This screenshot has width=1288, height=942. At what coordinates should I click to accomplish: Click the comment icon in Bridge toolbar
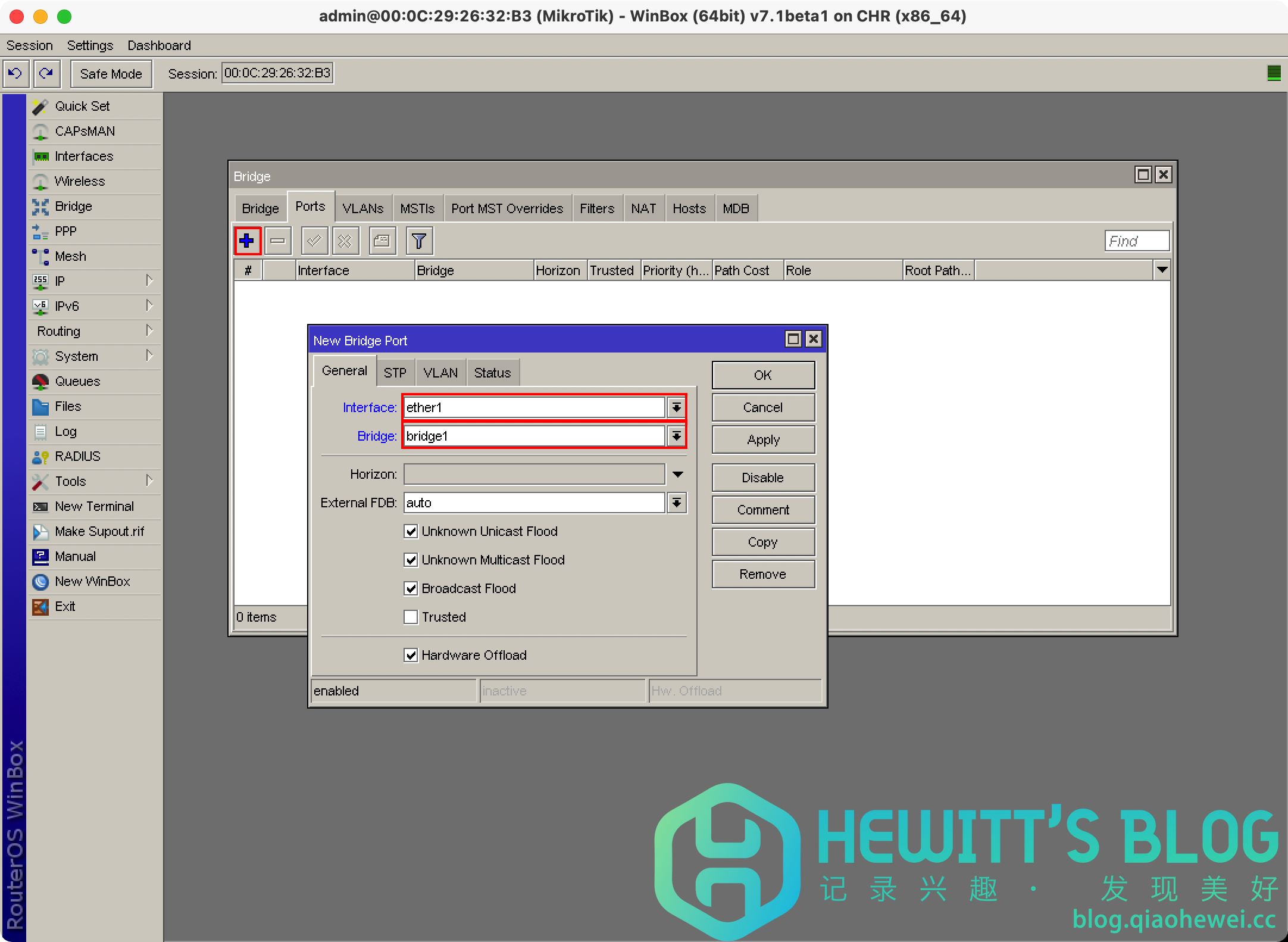(x=382, y=241)
